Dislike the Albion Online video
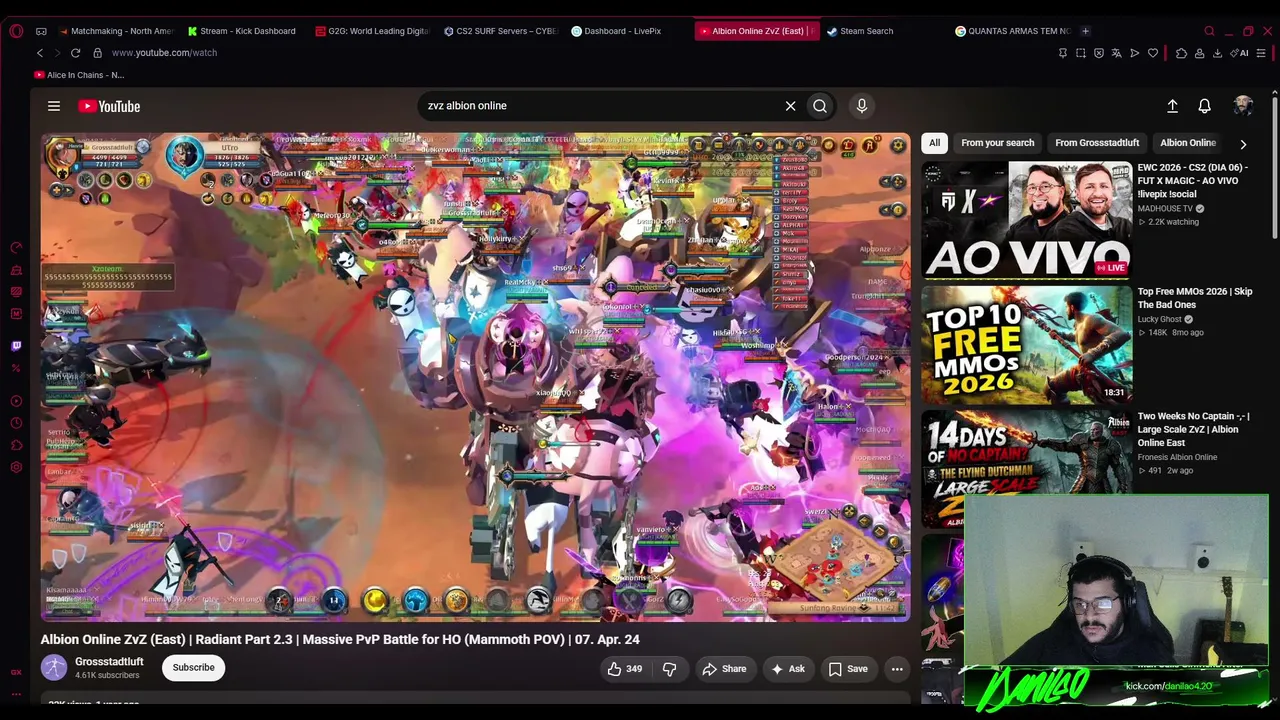 click(669, 669)
